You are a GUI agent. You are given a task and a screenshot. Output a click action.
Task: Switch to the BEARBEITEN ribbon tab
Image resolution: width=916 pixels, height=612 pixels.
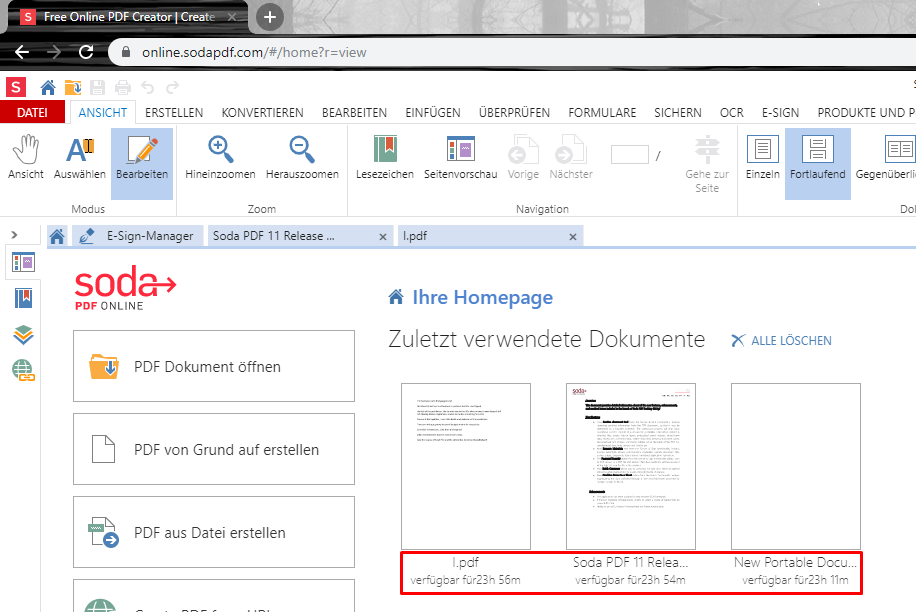pos(354,112)
